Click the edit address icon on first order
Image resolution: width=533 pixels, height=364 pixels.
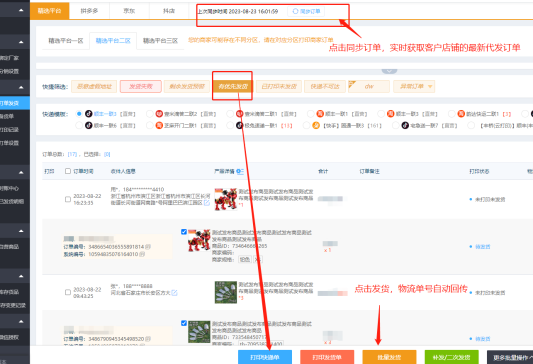(x=207, y=203)
